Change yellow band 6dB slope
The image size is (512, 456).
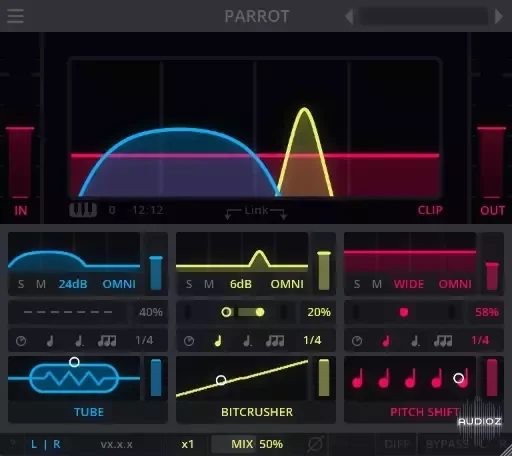pyautogui.click(x=241, y=284)
